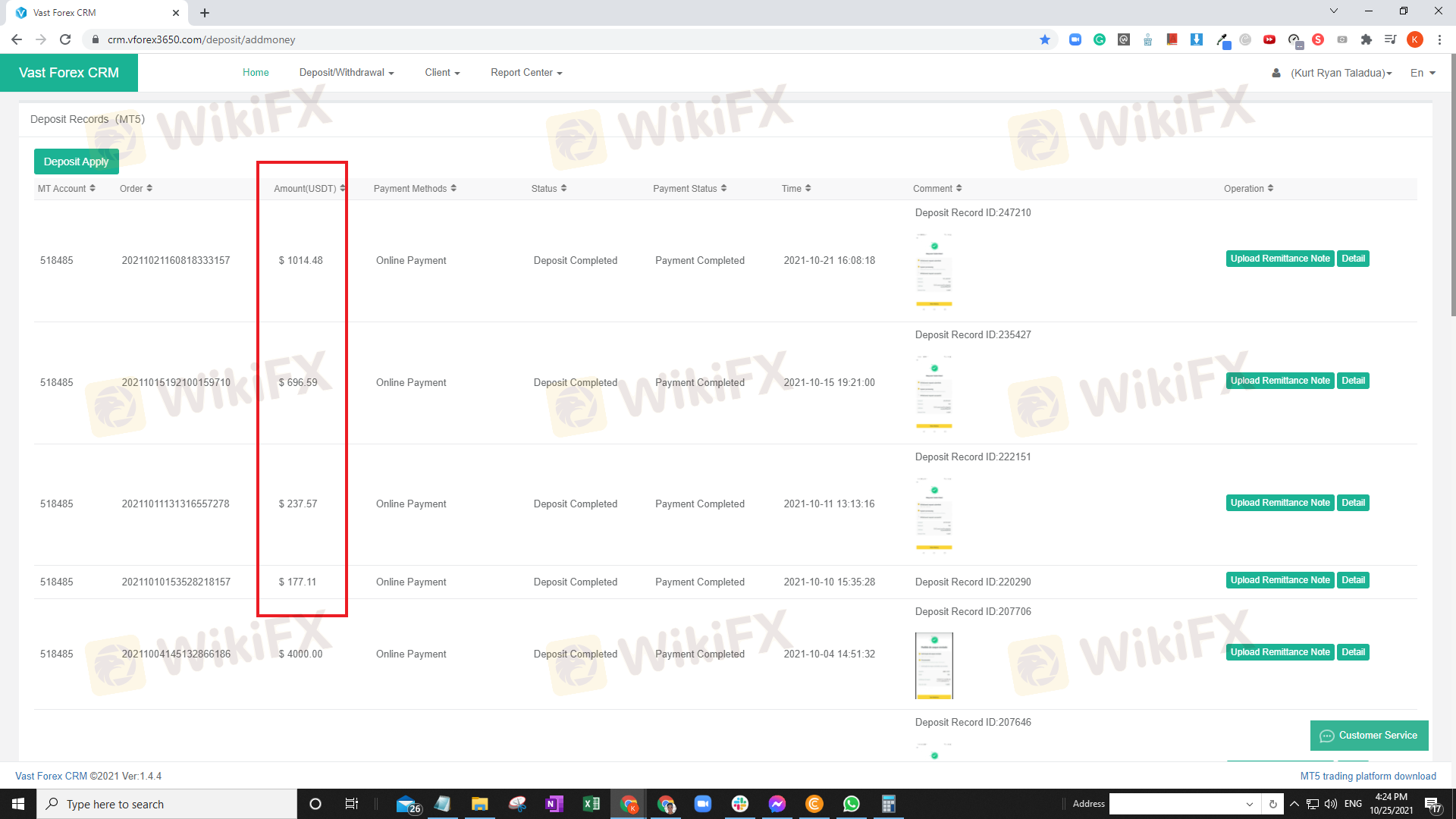Screen dimensions: 1456x819
Task: Open the Report Center dropdown
Action: [x=526, y=73]
